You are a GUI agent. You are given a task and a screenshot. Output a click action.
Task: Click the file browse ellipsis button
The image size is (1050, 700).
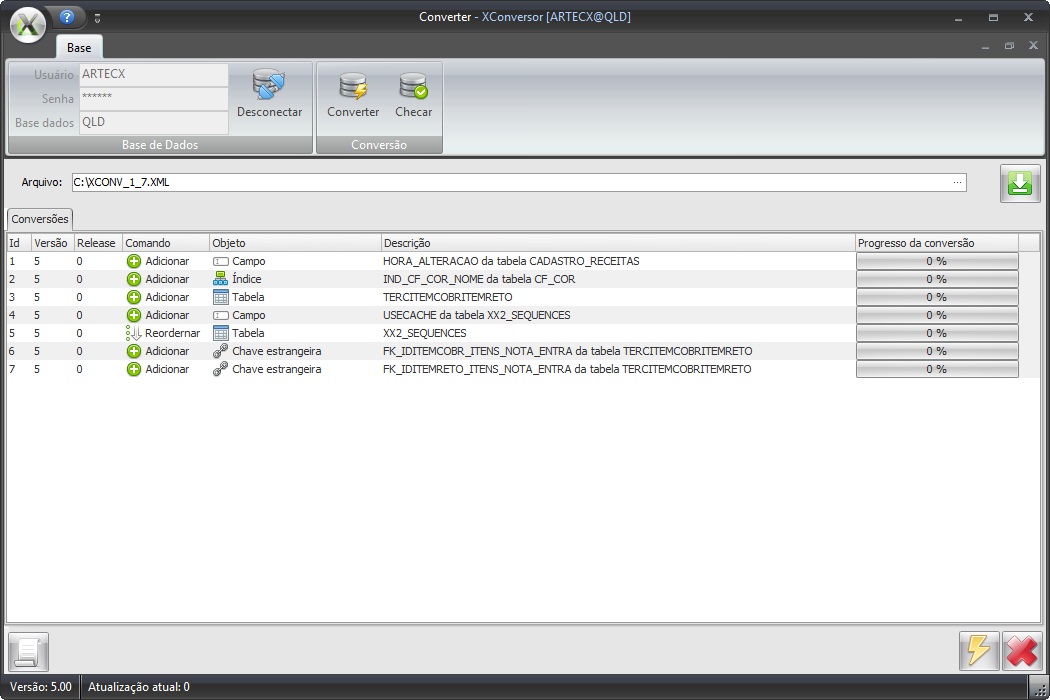(957, 183)
